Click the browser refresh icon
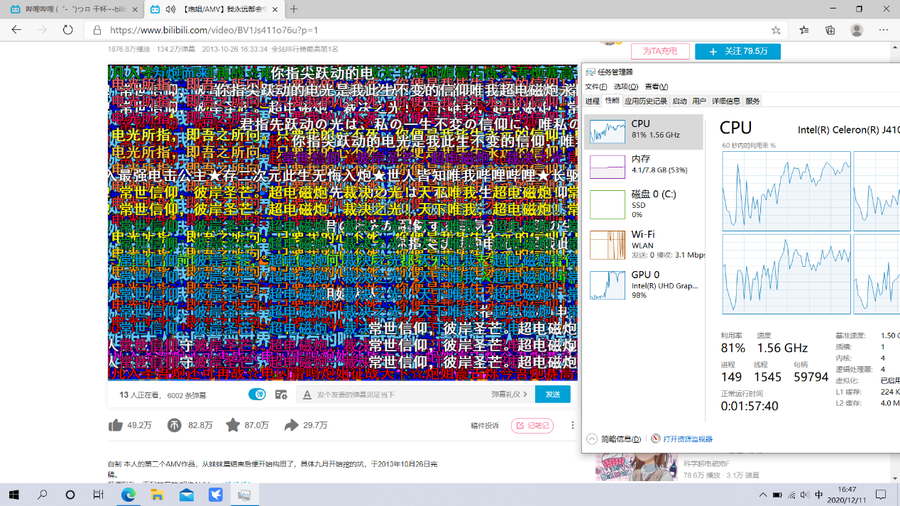The width and height of the screenshot is (900, 506). pyautogui.click(x=67, y=30)
